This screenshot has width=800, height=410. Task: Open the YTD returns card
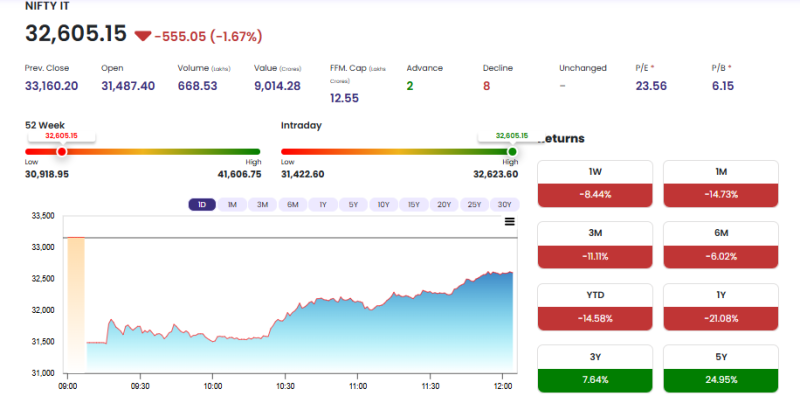coord(595,307)
